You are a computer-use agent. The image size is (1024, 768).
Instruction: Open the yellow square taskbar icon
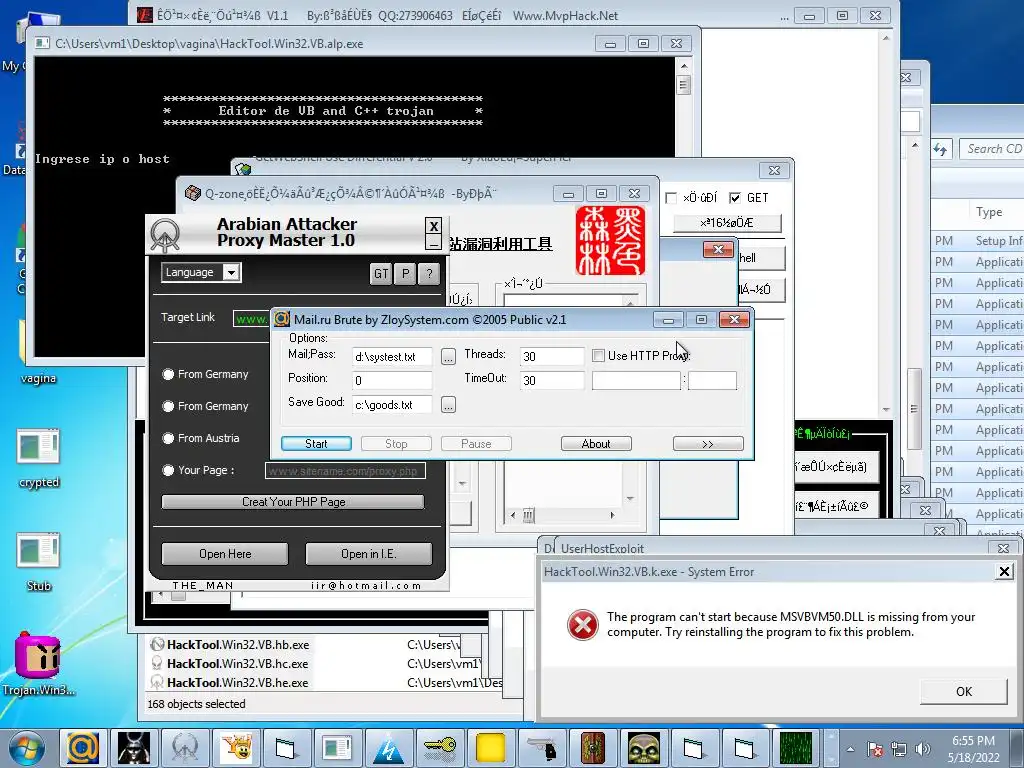[490, 748]
